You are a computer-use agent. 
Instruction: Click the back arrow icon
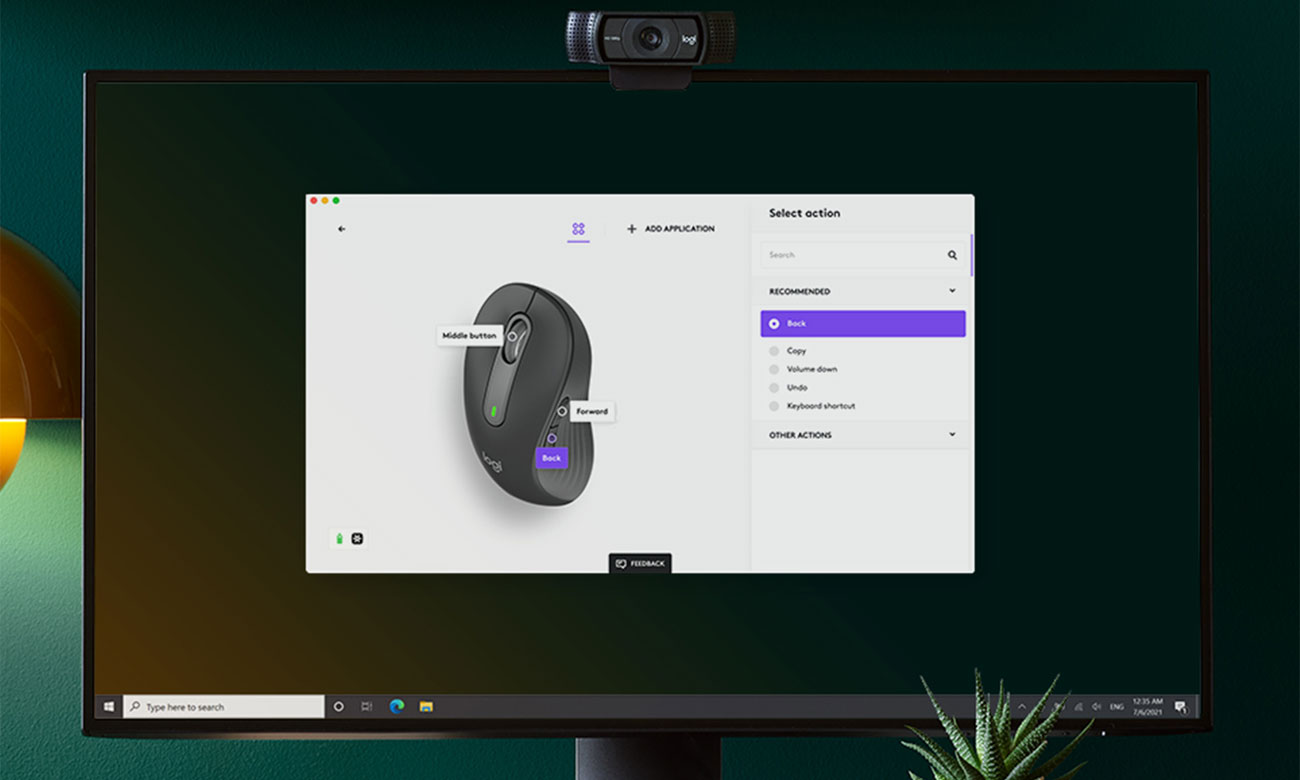(x=341, y=229)
